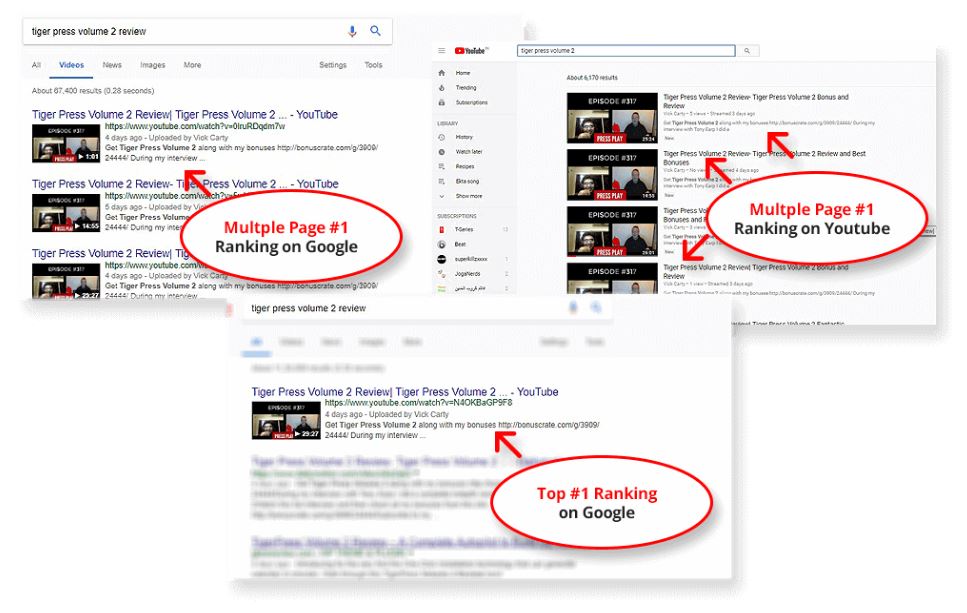Open Google result title above the 29:27 video, upper window
This screenshot has width=967, height=613.
[111, 253]
